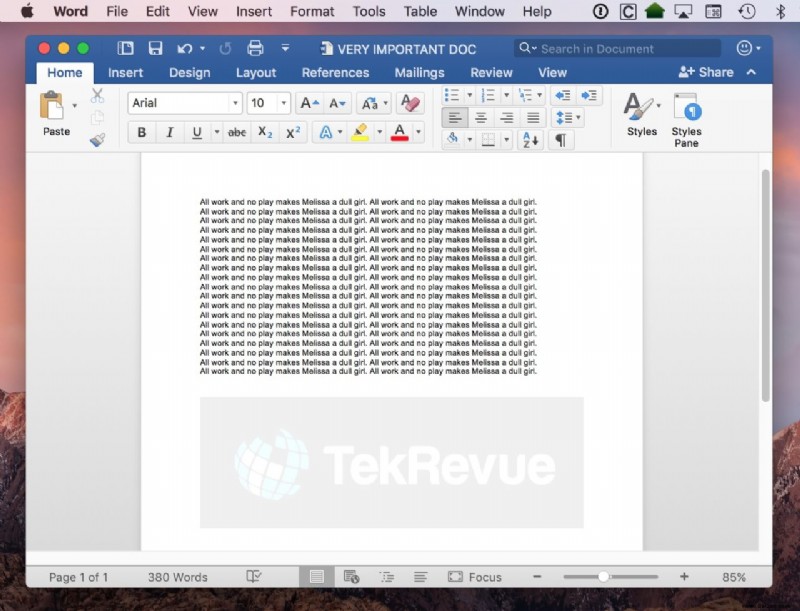Switch to Draft view icon
The height and width of the screenshot is (611, 800).
[420, 577]
